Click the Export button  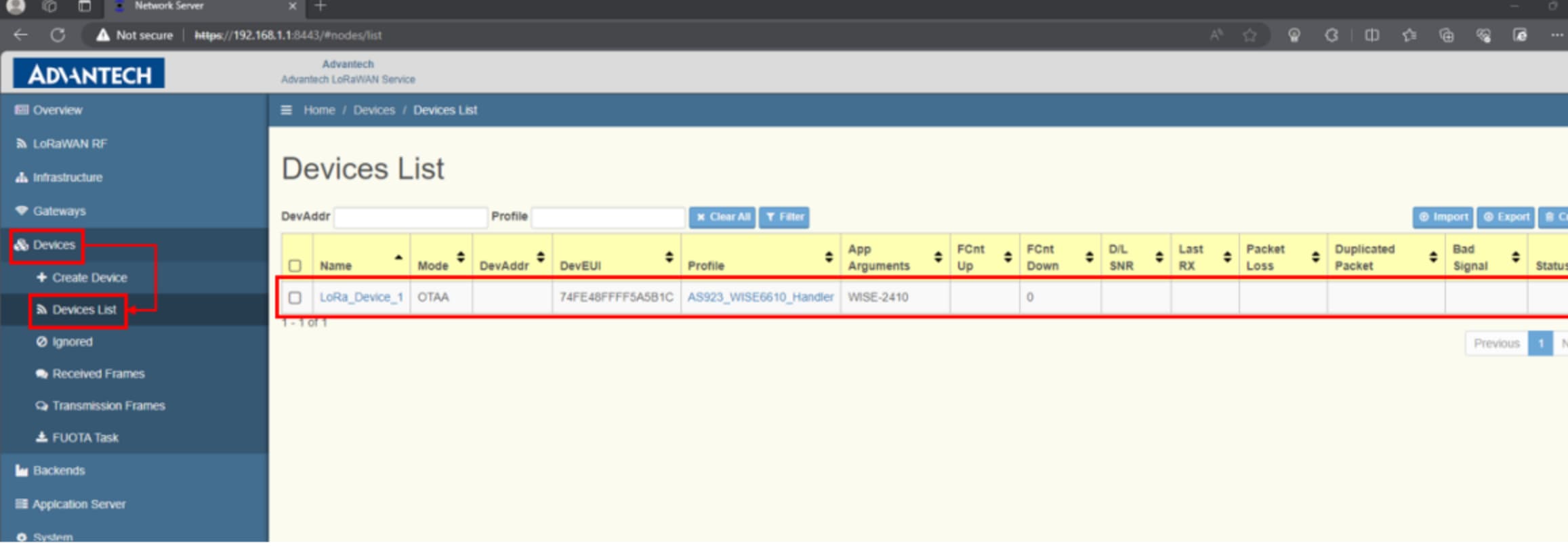(x=1506, y=217)
